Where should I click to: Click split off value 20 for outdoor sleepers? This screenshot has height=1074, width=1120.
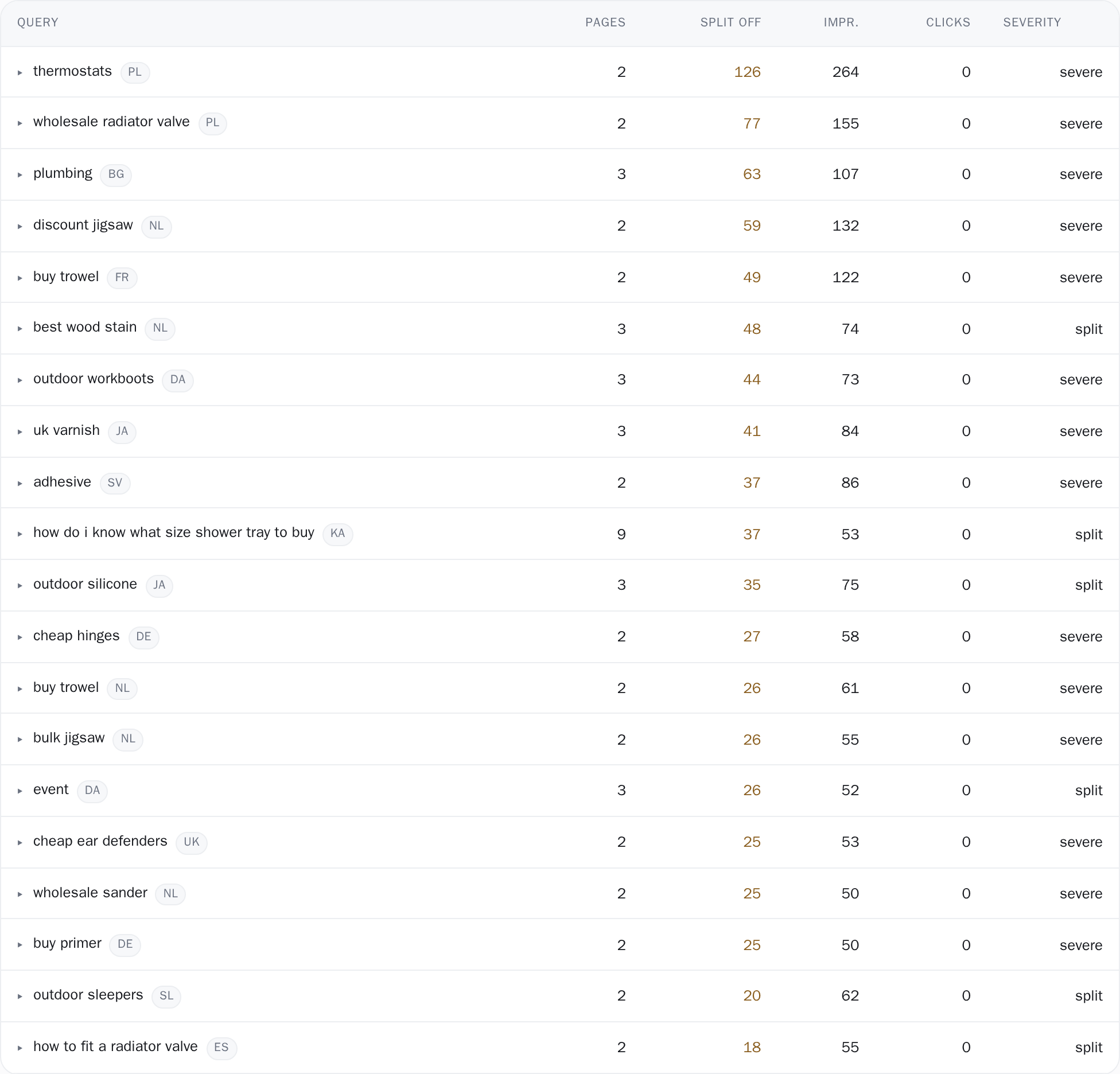(x=752, y=996)
